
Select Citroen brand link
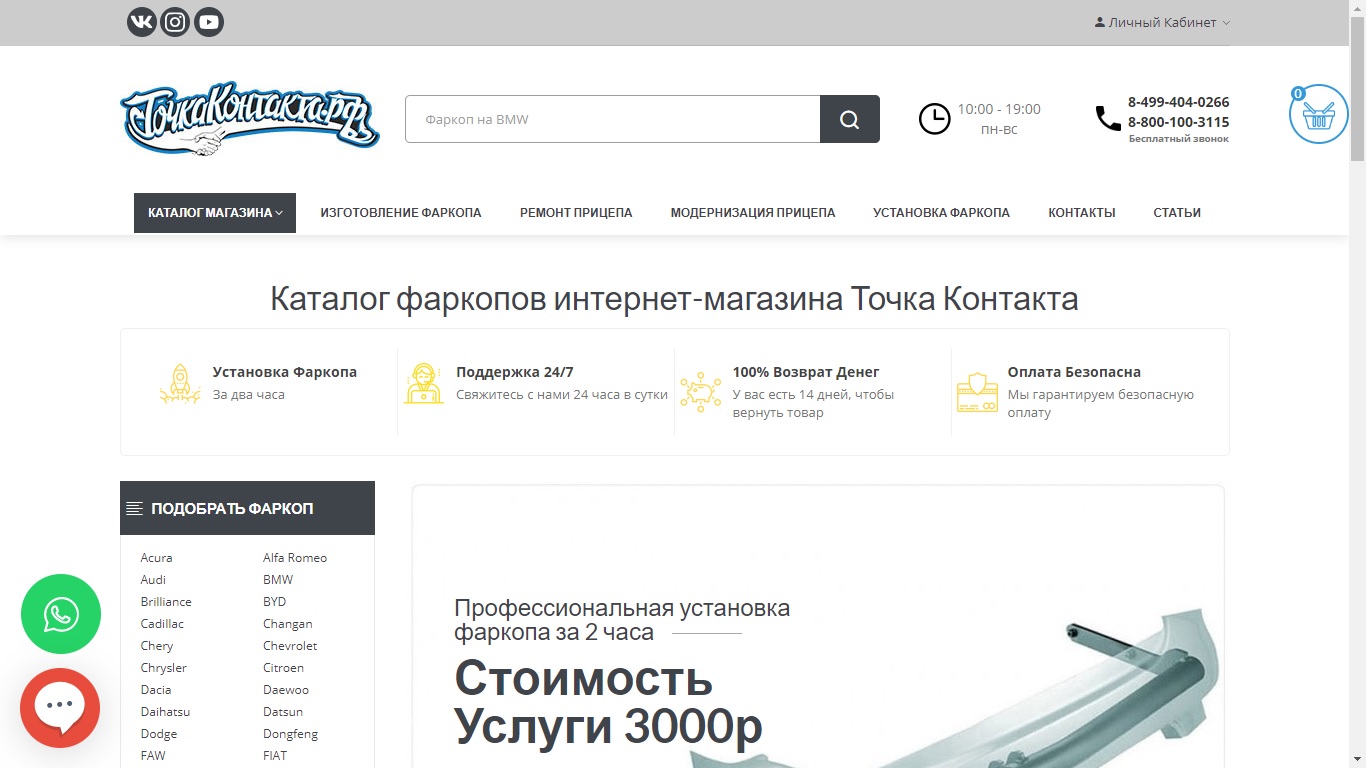click(284, 668)
